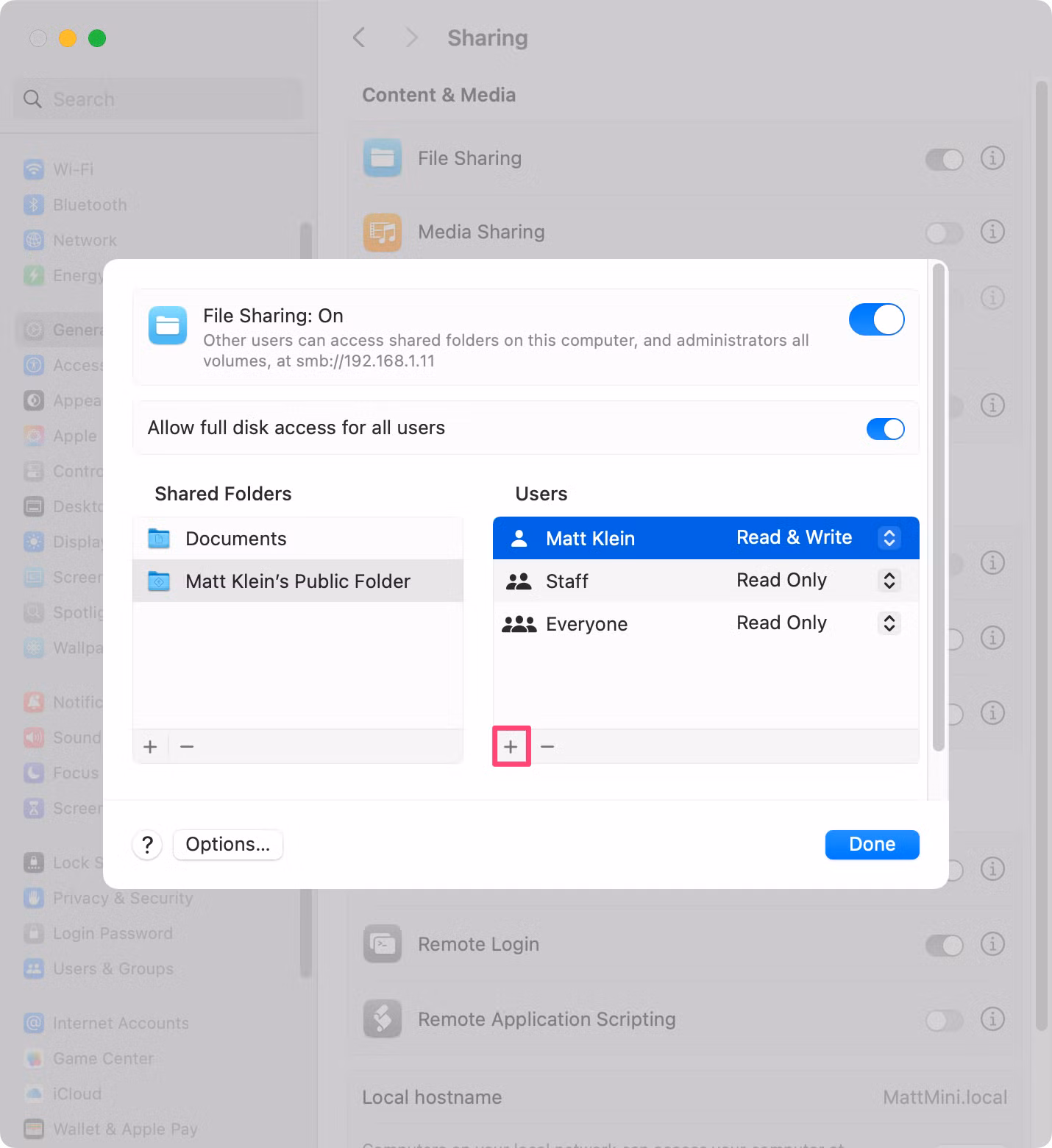Click the Search field in the sidebar

pyautogui.click(x=157, y=99)
